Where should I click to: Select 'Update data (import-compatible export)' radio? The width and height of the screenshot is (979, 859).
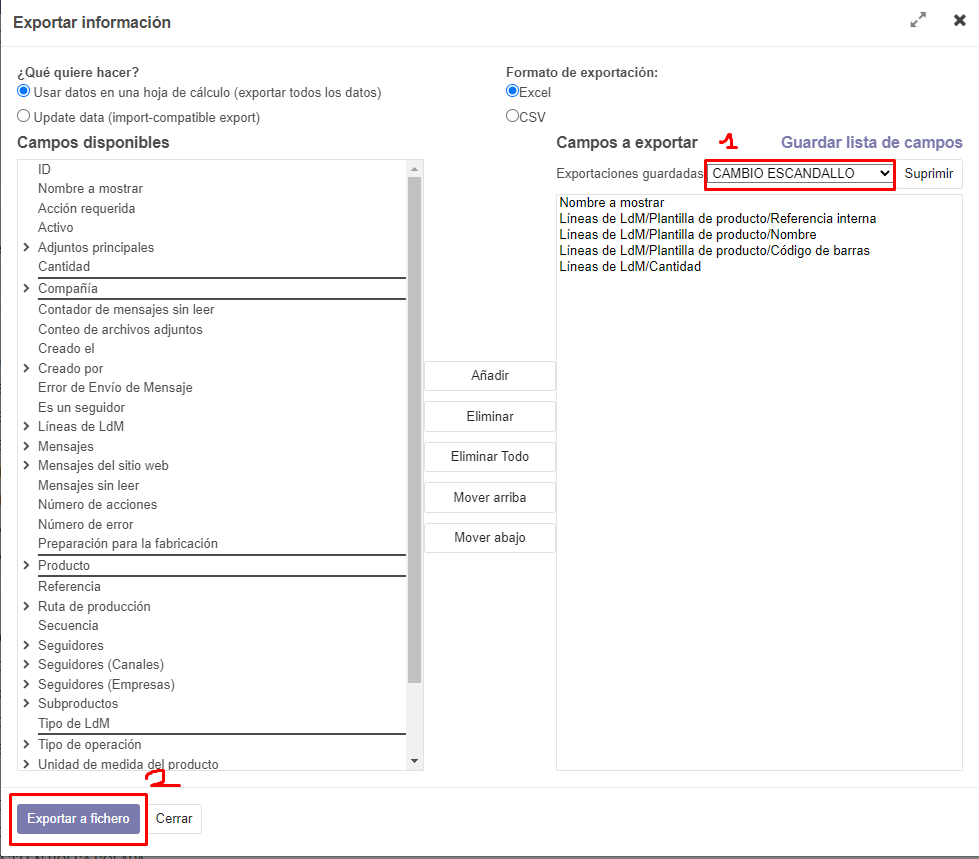(x=24, y=116)
